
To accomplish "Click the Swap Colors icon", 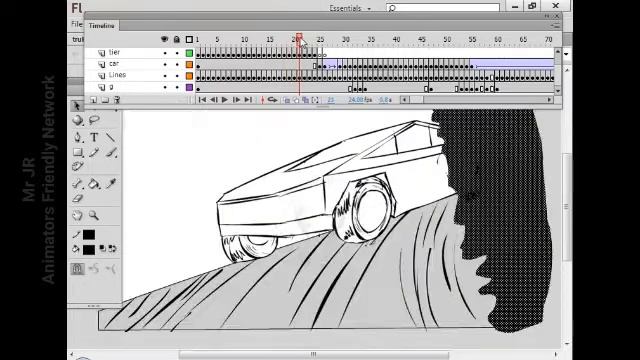I will (112, 249).
